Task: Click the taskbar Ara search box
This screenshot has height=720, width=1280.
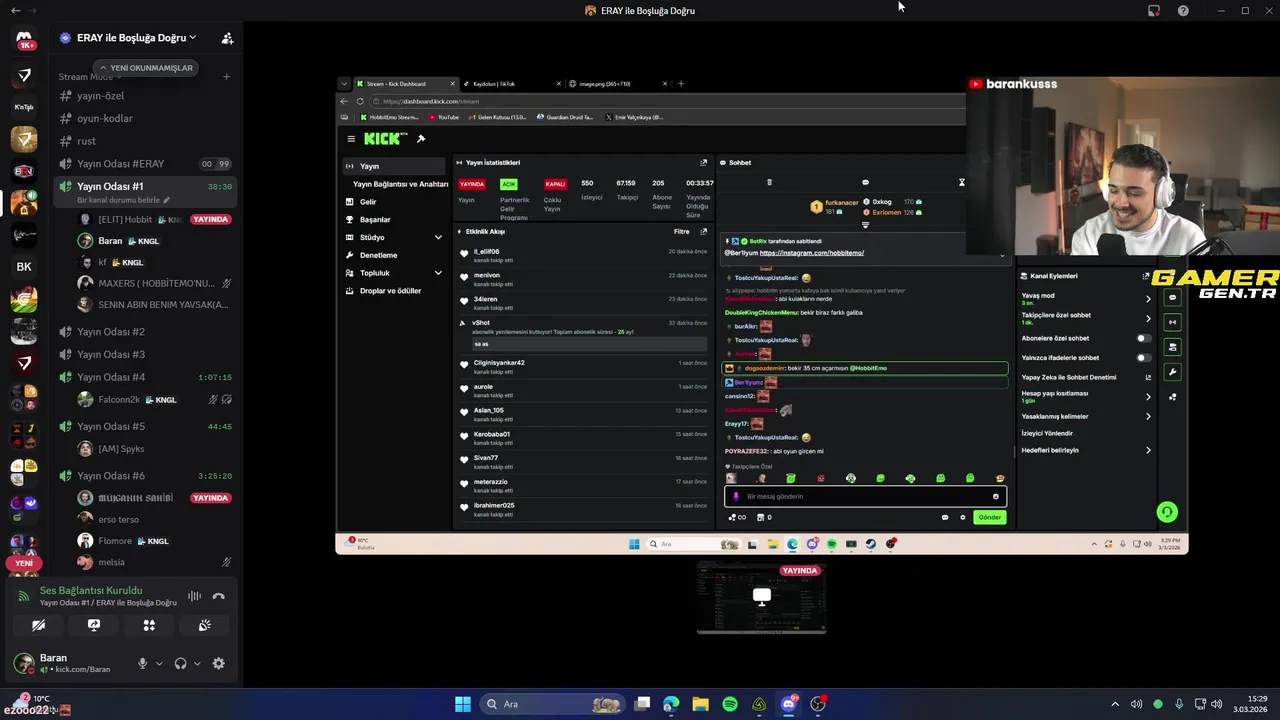Action: coord(553,704)
